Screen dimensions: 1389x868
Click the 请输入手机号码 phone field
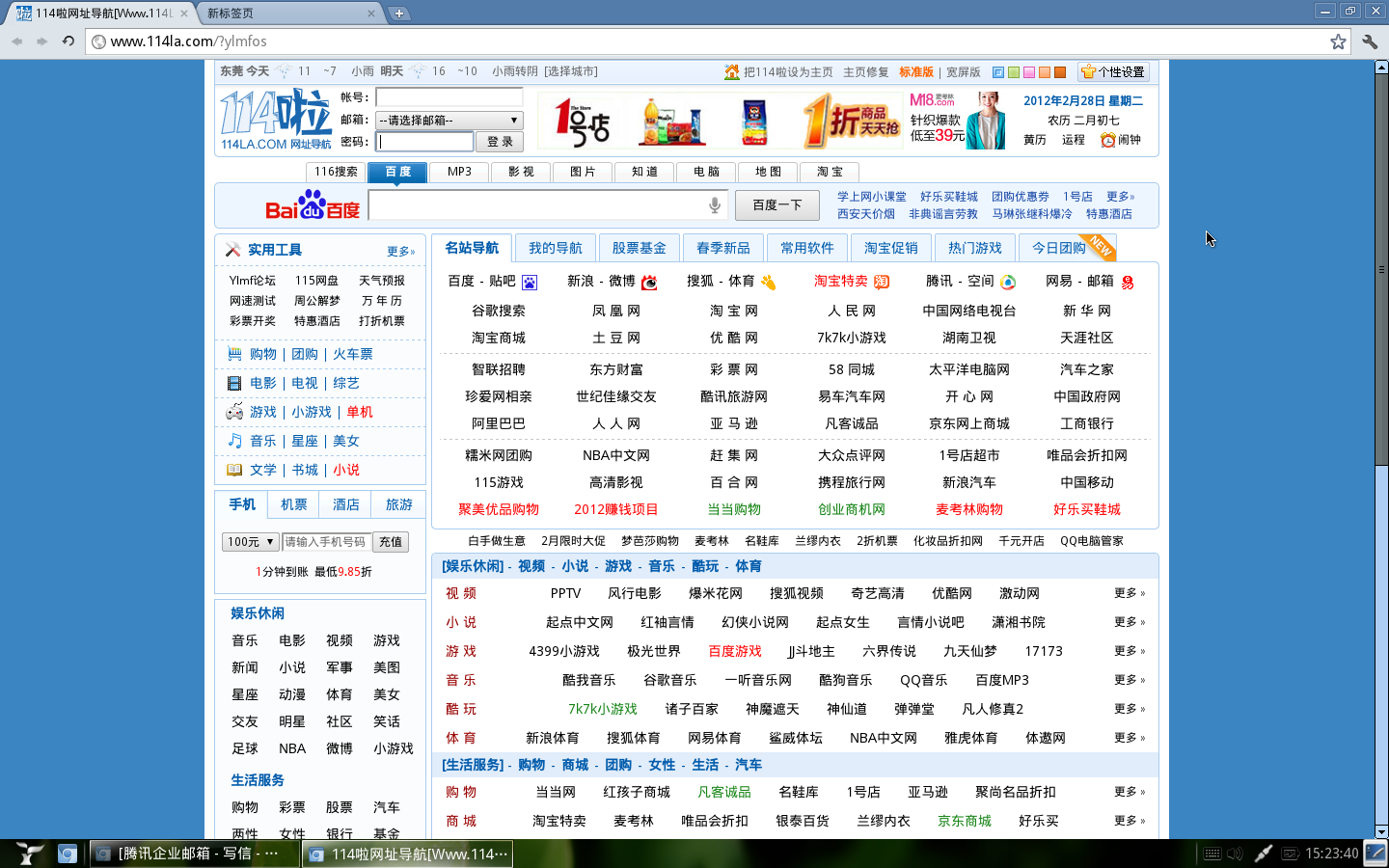(326, 542)
